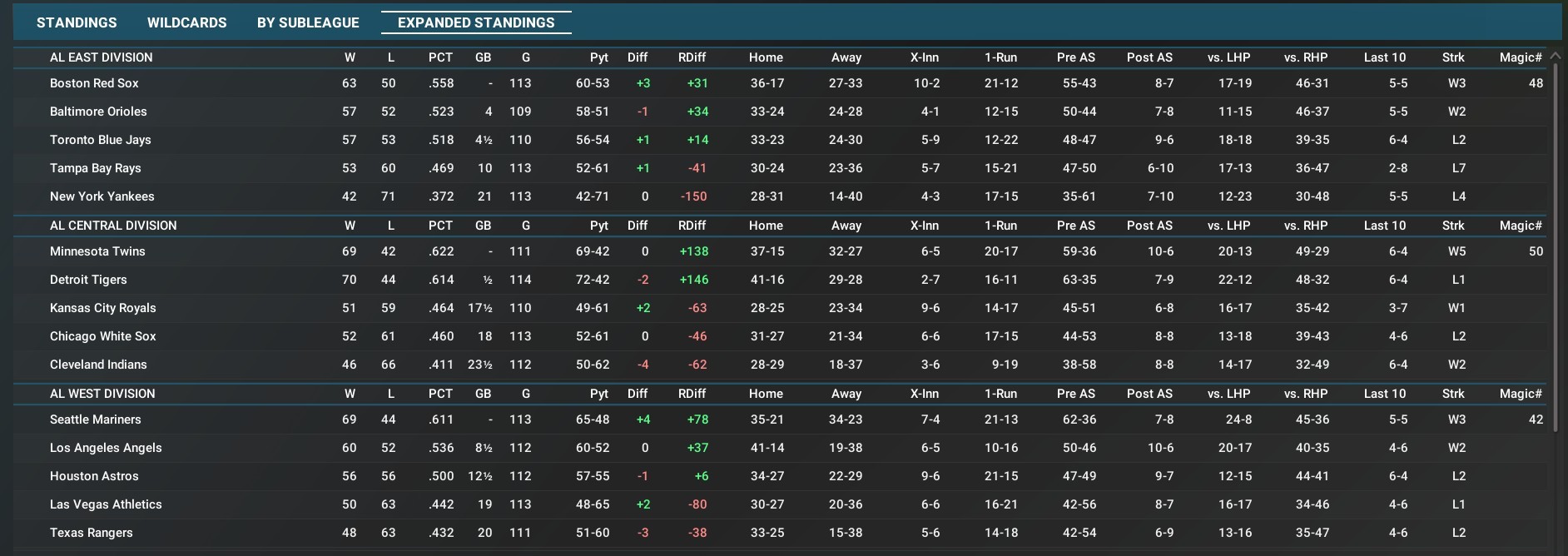Open the Boston Red Sox team link
This screenshot has height=556, width=1568.
(x=94, y=83)
